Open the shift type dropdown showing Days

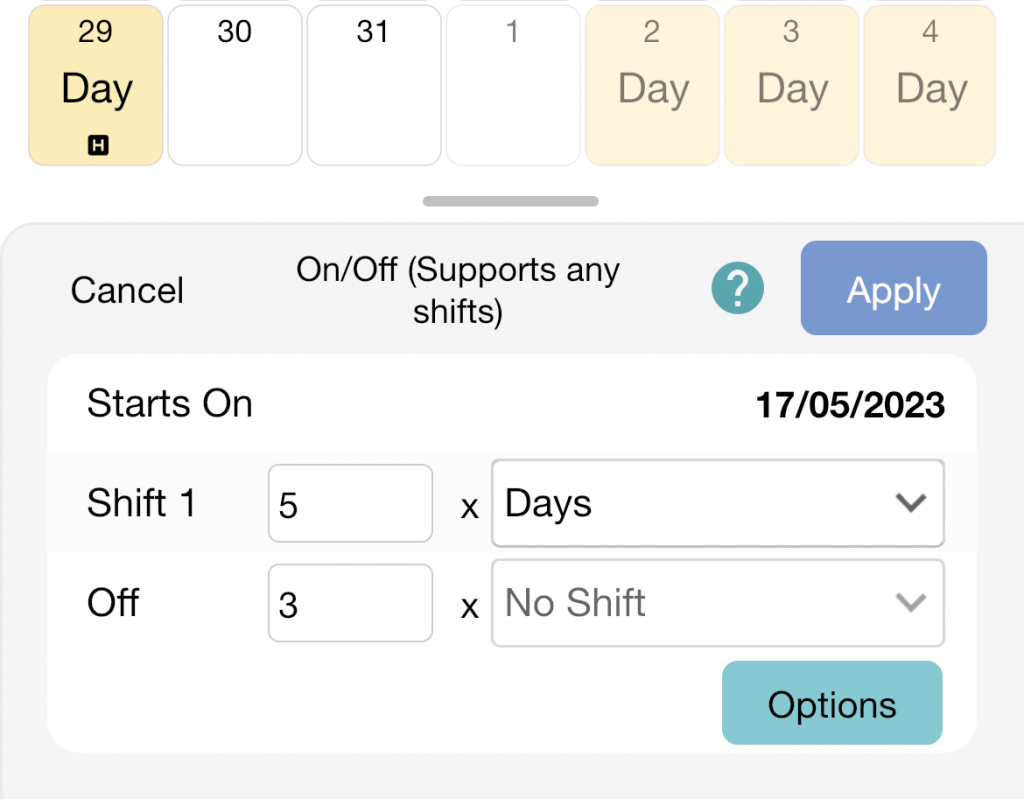click(x=717, y=503)
